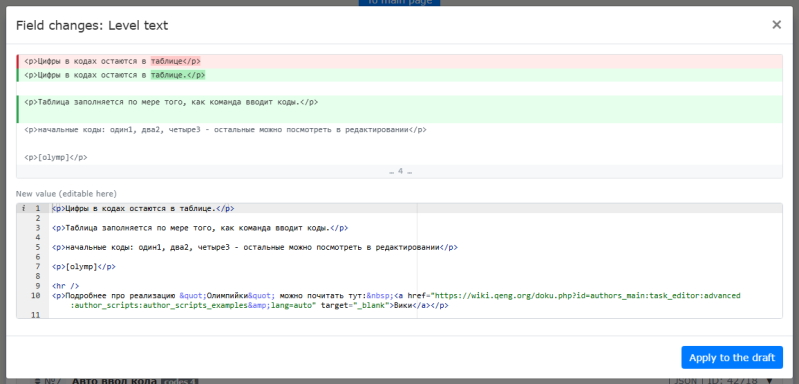Click line number 11 in editor gutter

click(x=36, y=315)
